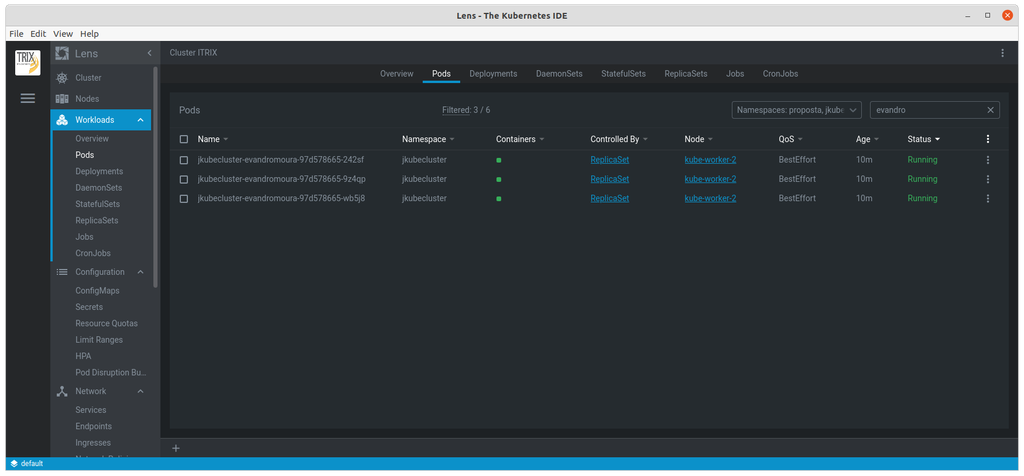Click the sidebar vertical scrollbar

click(155, 176)
